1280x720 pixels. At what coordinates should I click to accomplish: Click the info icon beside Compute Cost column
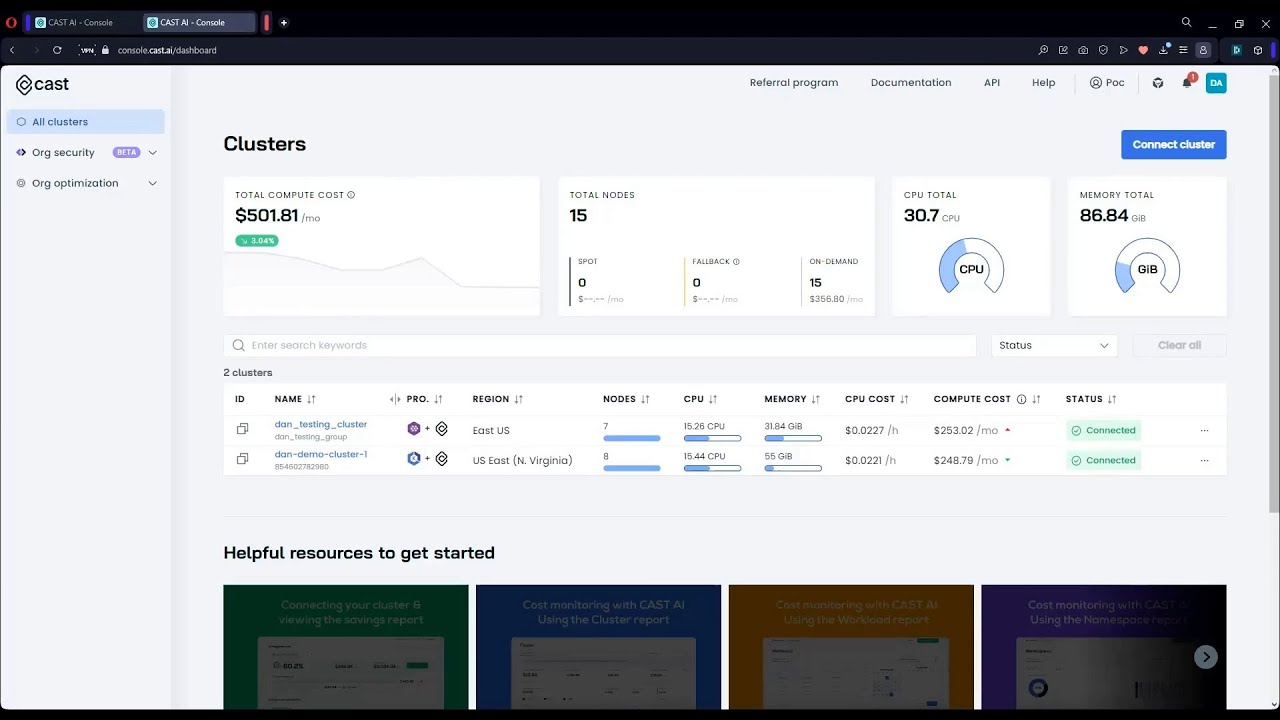(x=1021, y=399)
